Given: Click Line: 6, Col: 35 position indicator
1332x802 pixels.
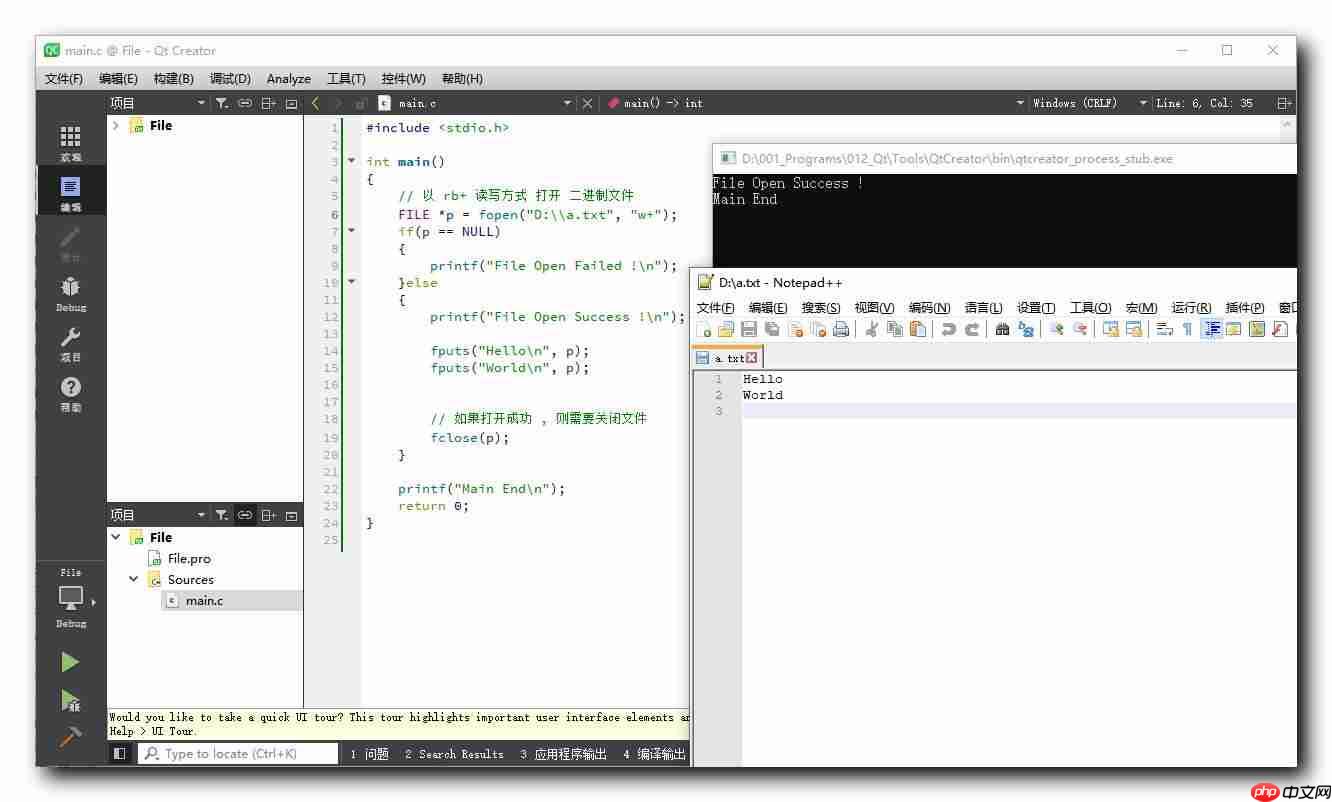Looking at the screenshot, I should click(x=1204, y=103).
